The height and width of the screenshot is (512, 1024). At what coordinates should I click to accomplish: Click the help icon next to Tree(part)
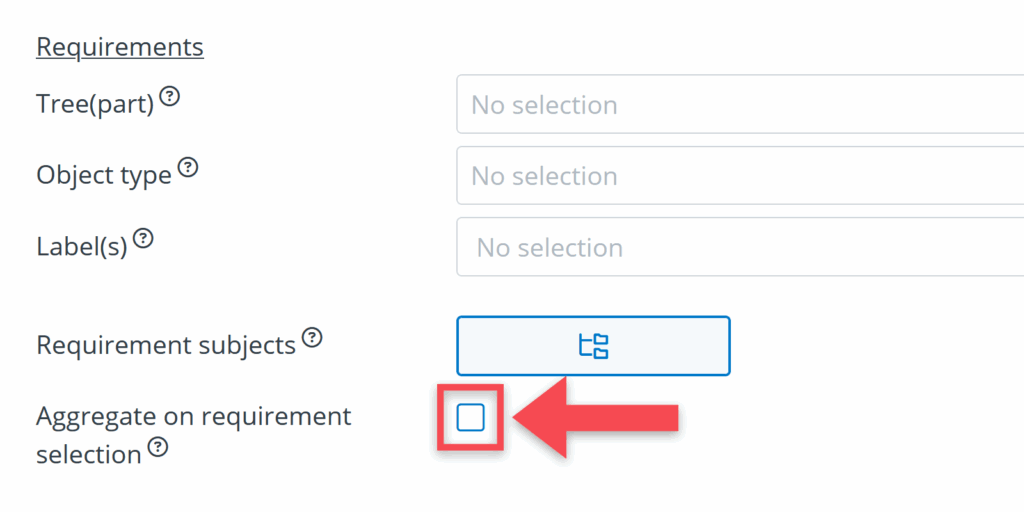point(170,97)
